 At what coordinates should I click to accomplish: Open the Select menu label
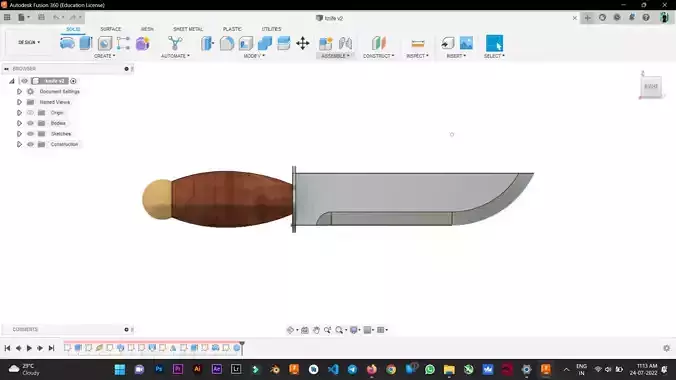[x=494, y=56]
